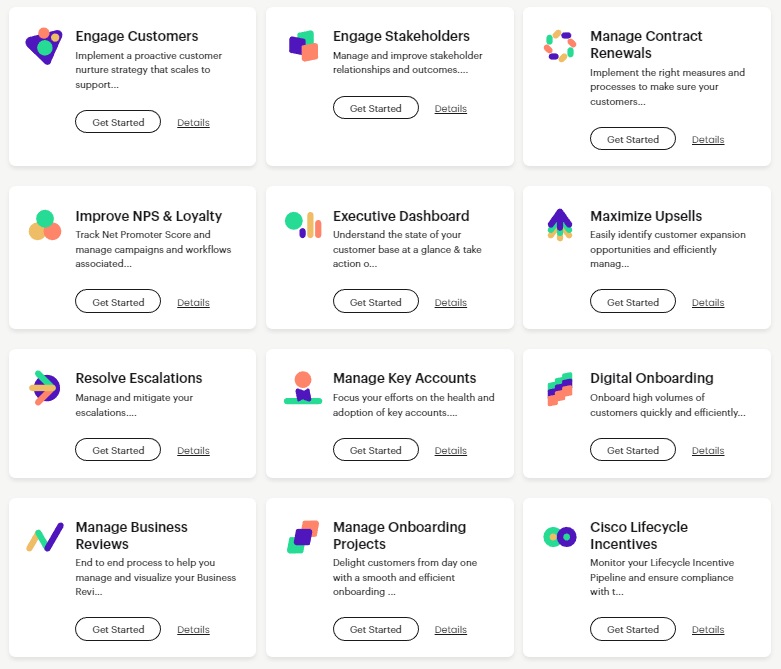The image size is (781, 669).
Task: Click the Manage Key Accounts icon
Action: [302, 387]
